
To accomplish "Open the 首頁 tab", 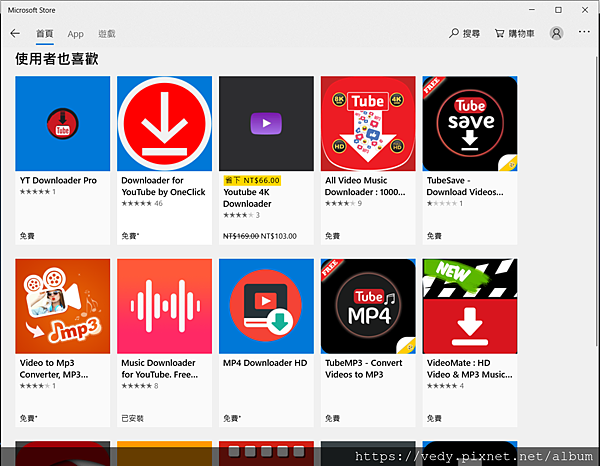I will 45,34.
